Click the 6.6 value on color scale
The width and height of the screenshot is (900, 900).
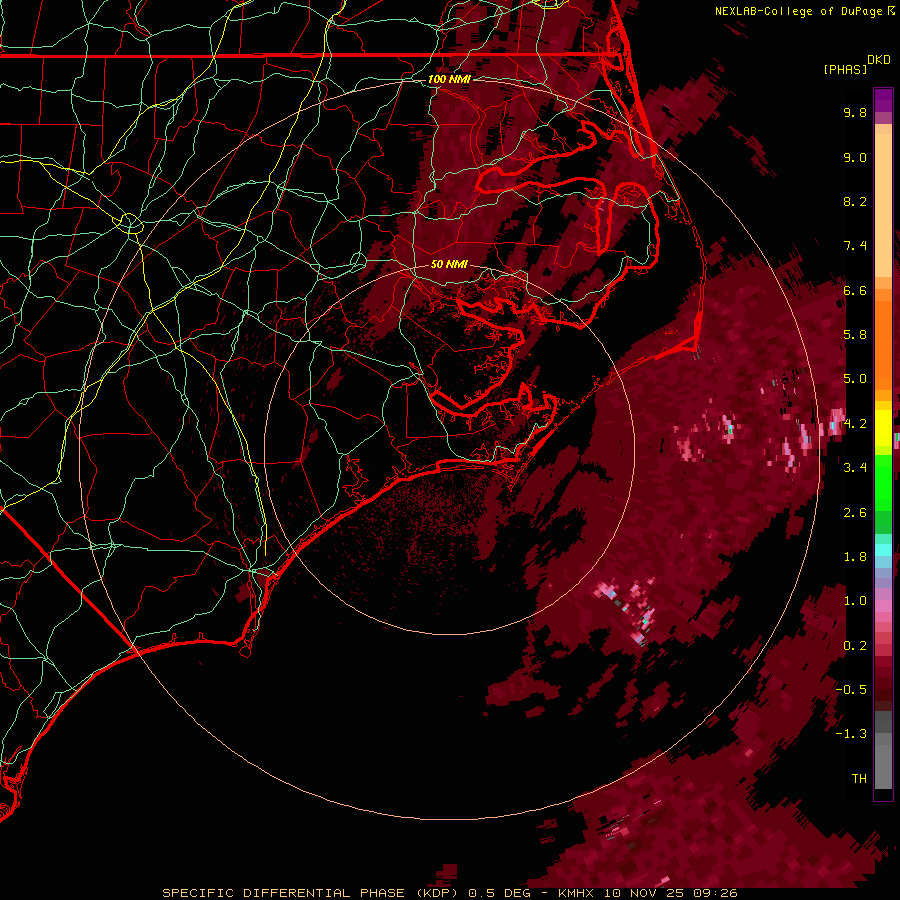pyautogui.click(x=855, y=290)
